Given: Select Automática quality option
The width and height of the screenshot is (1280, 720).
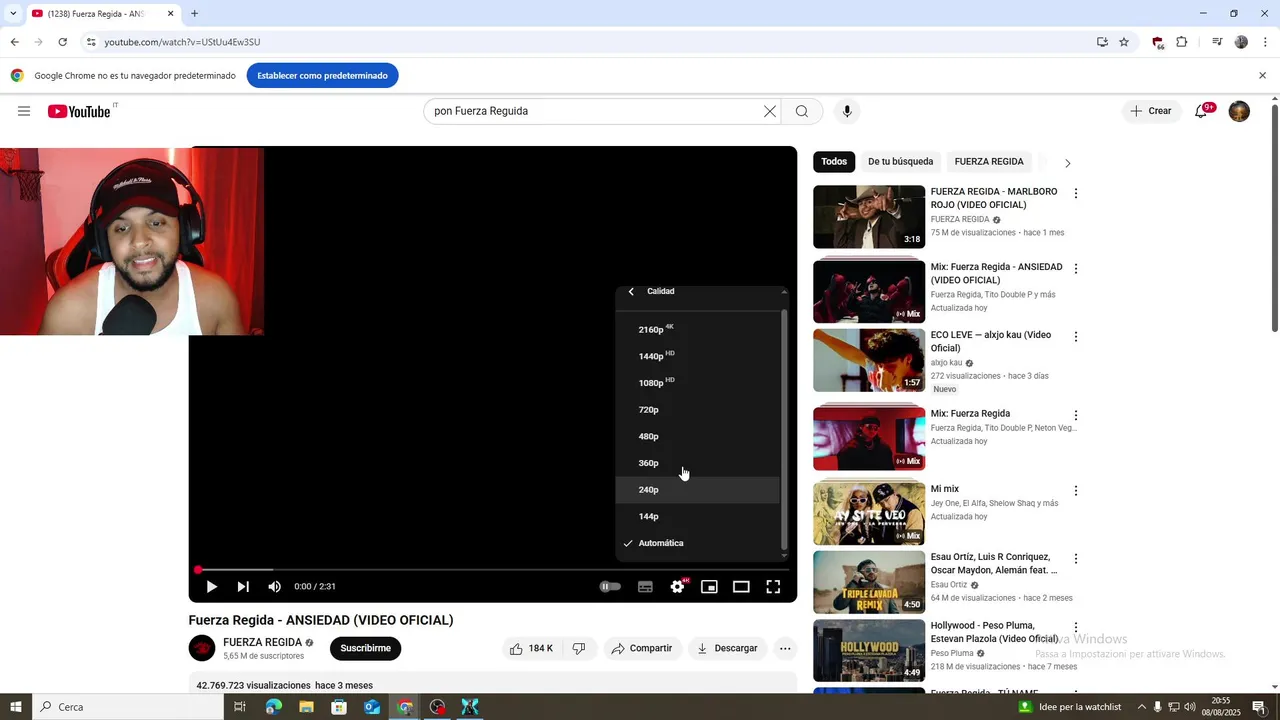Looking at the screenshot, I should pos(697,543).
